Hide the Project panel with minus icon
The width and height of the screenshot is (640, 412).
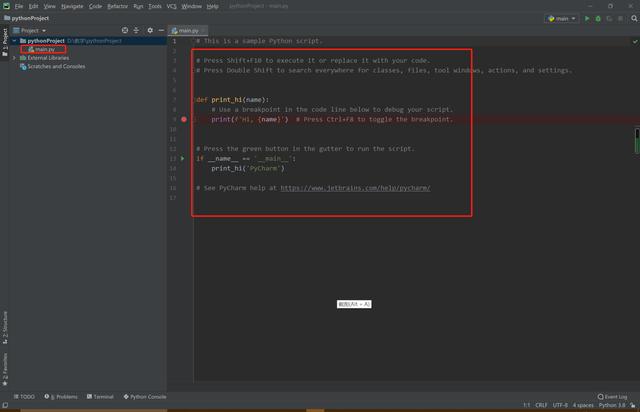(161, 30)
